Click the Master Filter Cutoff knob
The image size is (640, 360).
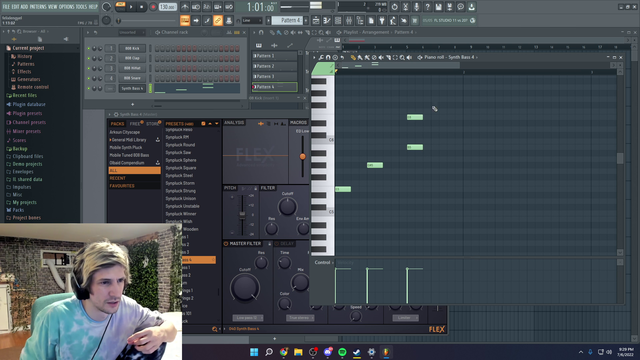244,288
